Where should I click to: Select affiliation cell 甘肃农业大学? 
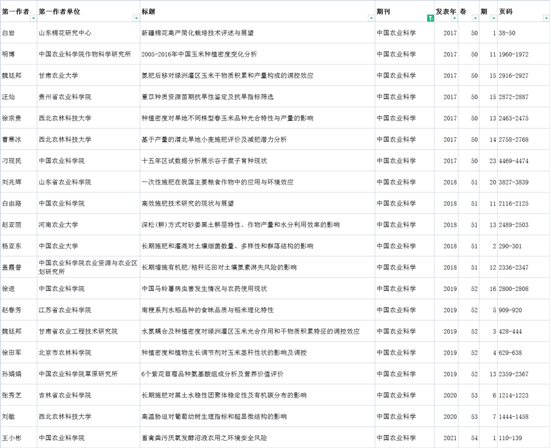(89, 75)
